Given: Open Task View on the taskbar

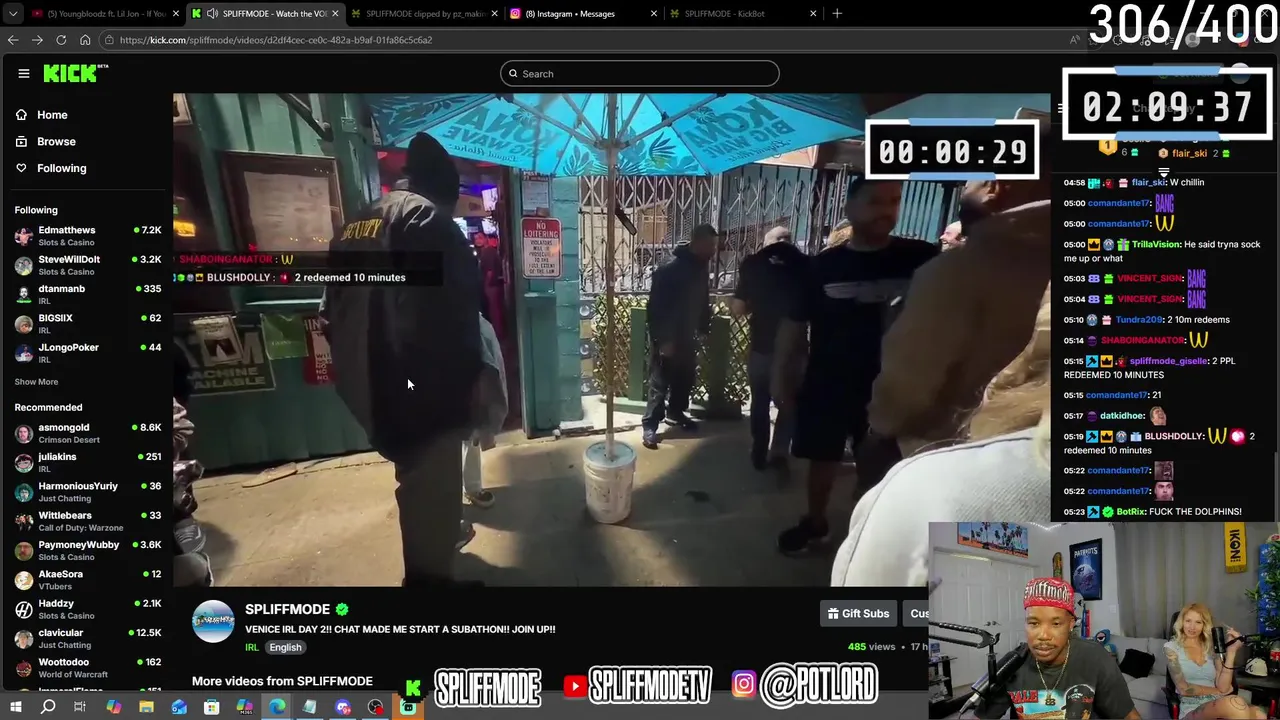Looking at the screenshot, I should click(x=80, y=708).
